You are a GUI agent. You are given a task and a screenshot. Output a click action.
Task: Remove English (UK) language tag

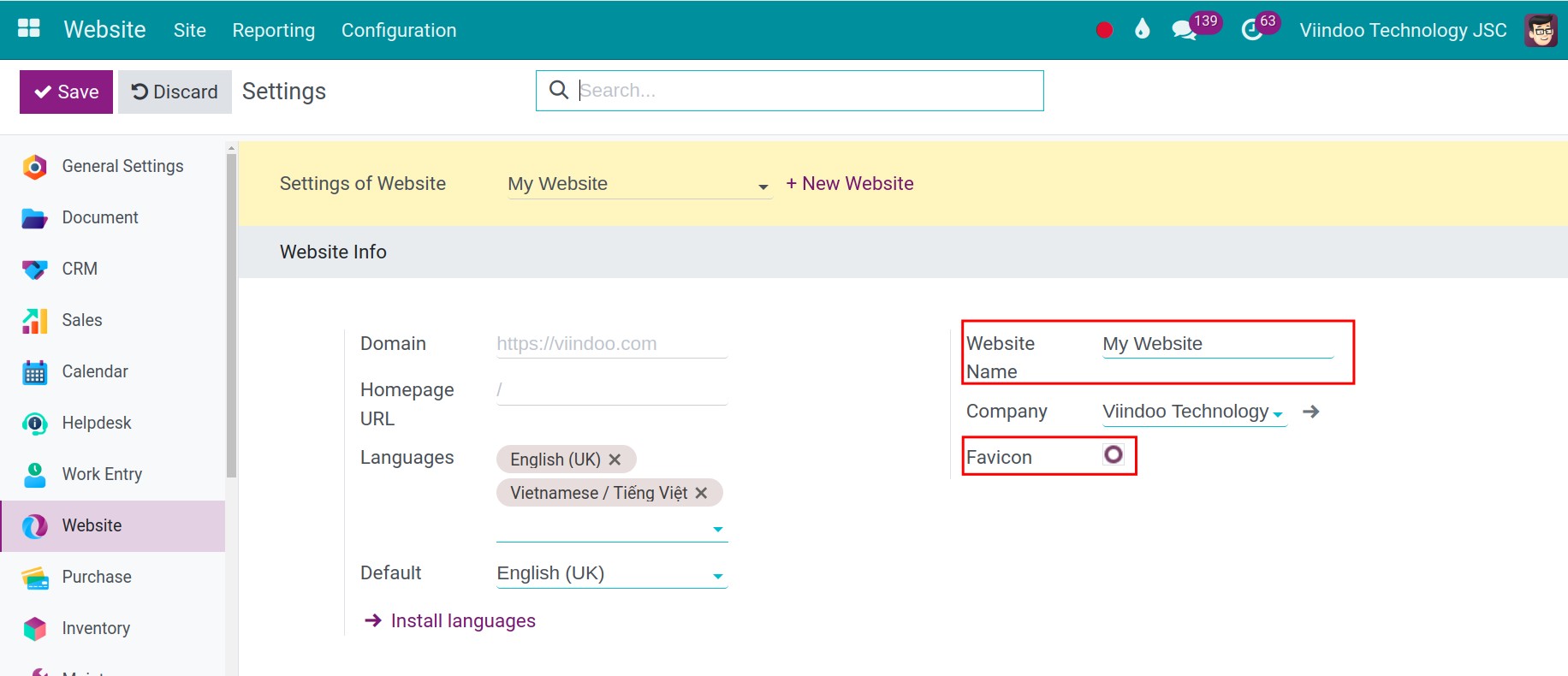(x=615, y=460)
